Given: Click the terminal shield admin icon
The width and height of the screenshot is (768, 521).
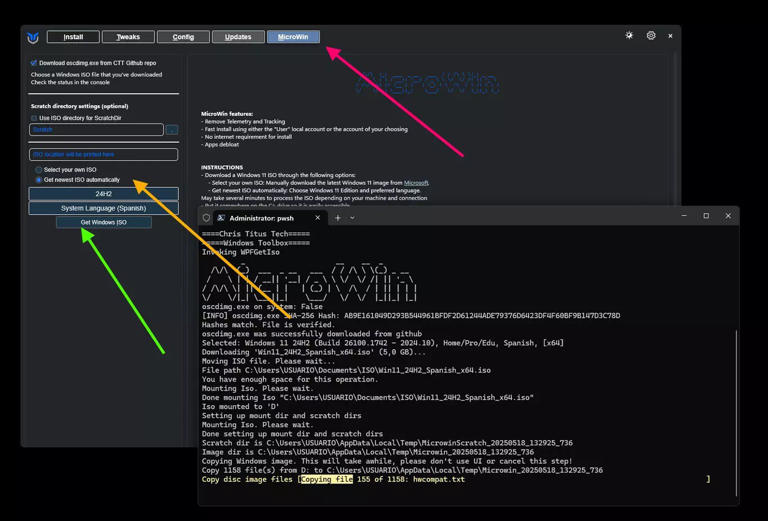Looking at the screenshot, I should click(207, 217).
